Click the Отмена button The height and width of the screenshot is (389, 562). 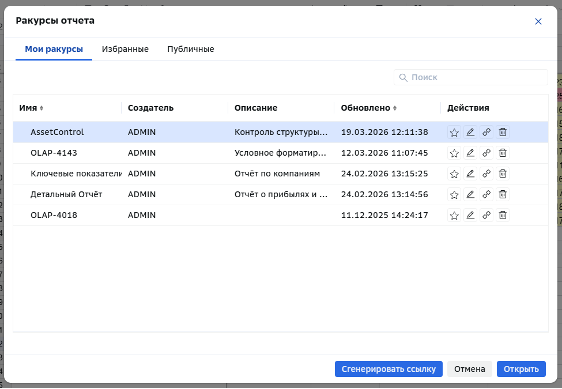(470, 369)
